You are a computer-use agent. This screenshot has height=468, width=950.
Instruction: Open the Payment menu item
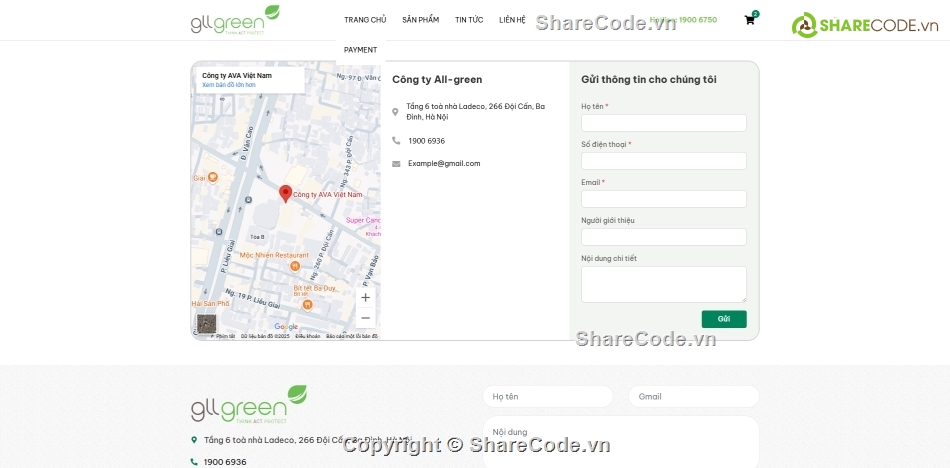(360, 50)
